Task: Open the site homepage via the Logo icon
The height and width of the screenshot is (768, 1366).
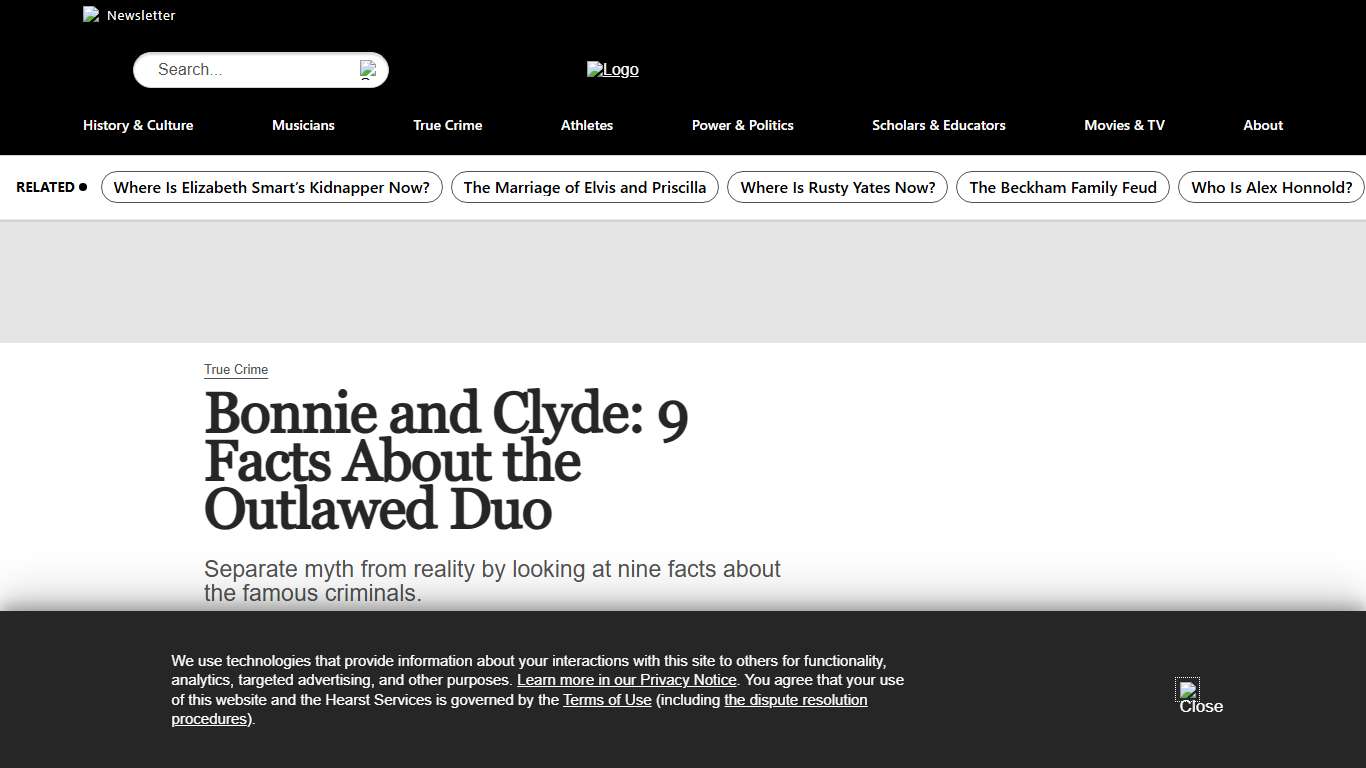Action: pos(612,69)
